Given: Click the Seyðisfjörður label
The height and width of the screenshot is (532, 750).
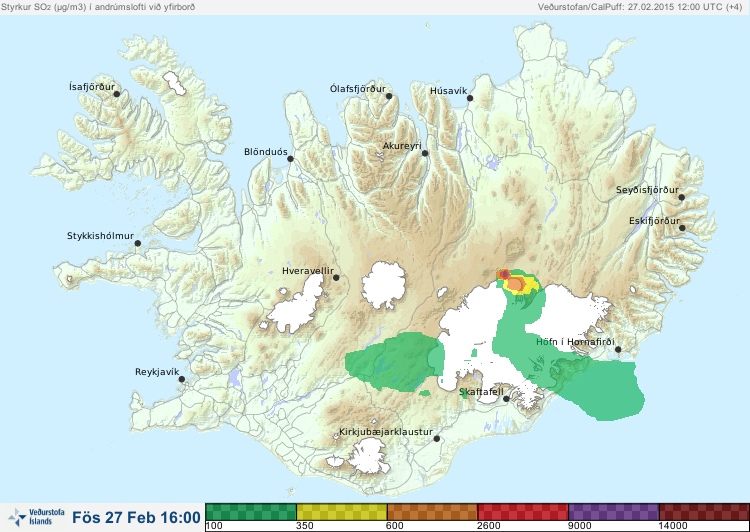Looking at the screenshot, I should [647, 190].
